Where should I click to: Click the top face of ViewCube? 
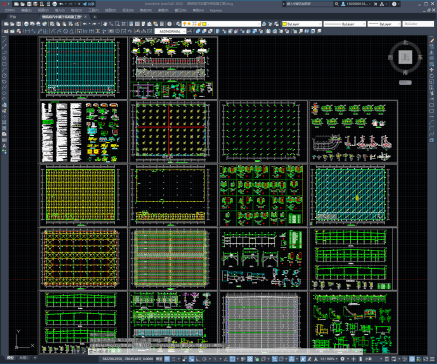[x=405, y=57]
